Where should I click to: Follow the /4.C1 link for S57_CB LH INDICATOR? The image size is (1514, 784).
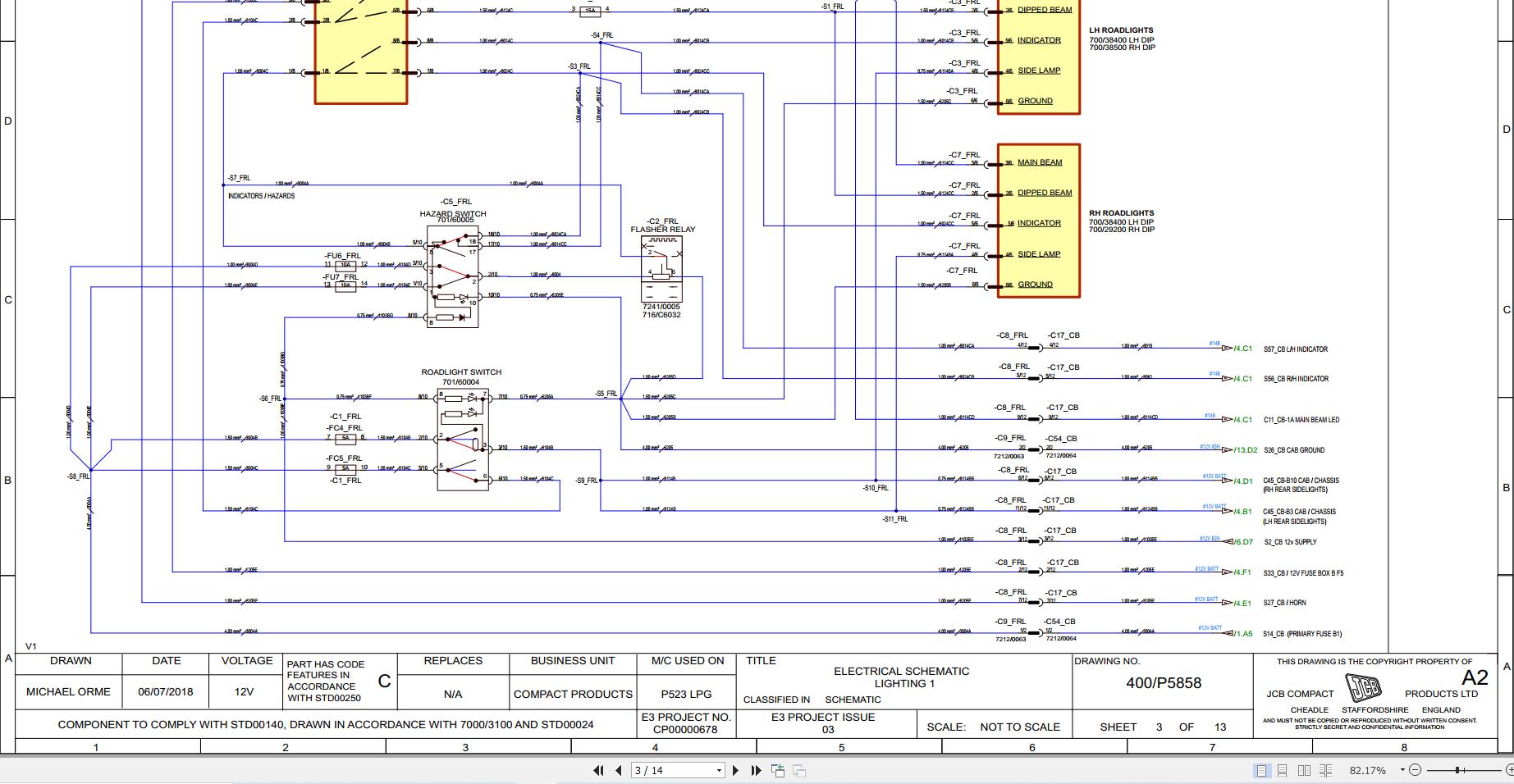point(1244,349)
